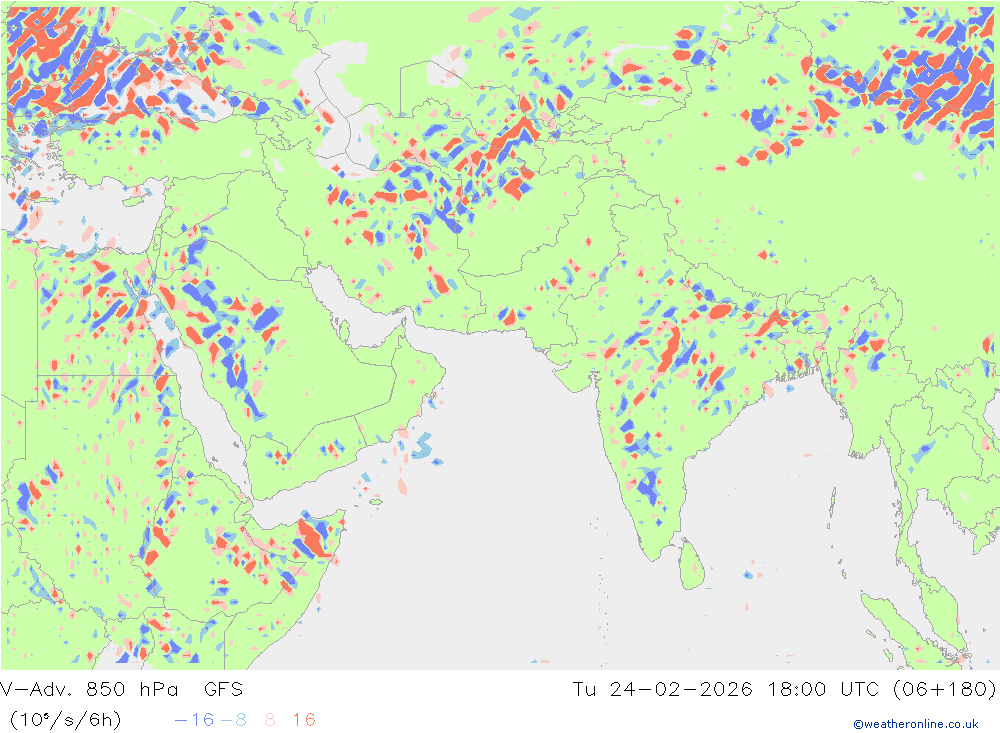
Task: Click the red 16 legend value
Action: (304, 720)
